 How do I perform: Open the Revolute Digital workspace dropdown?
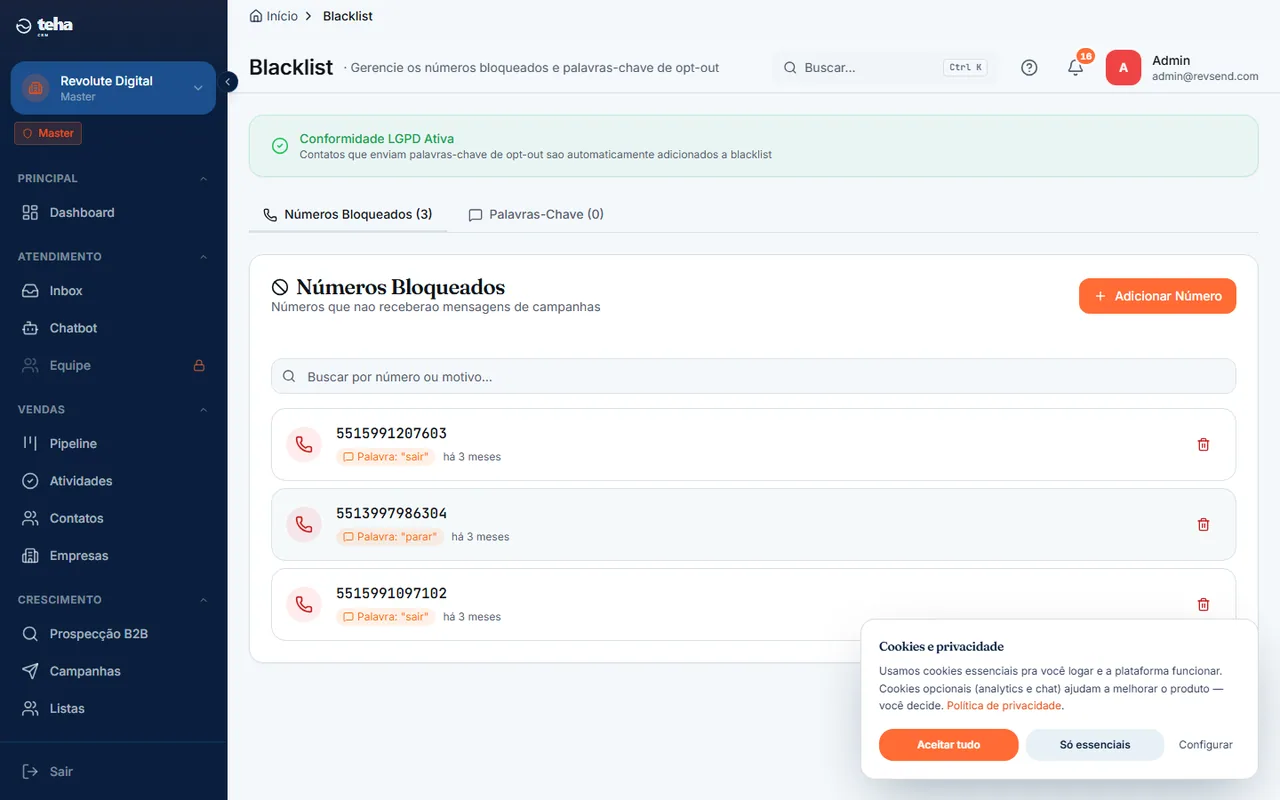(x=113, y=88)
